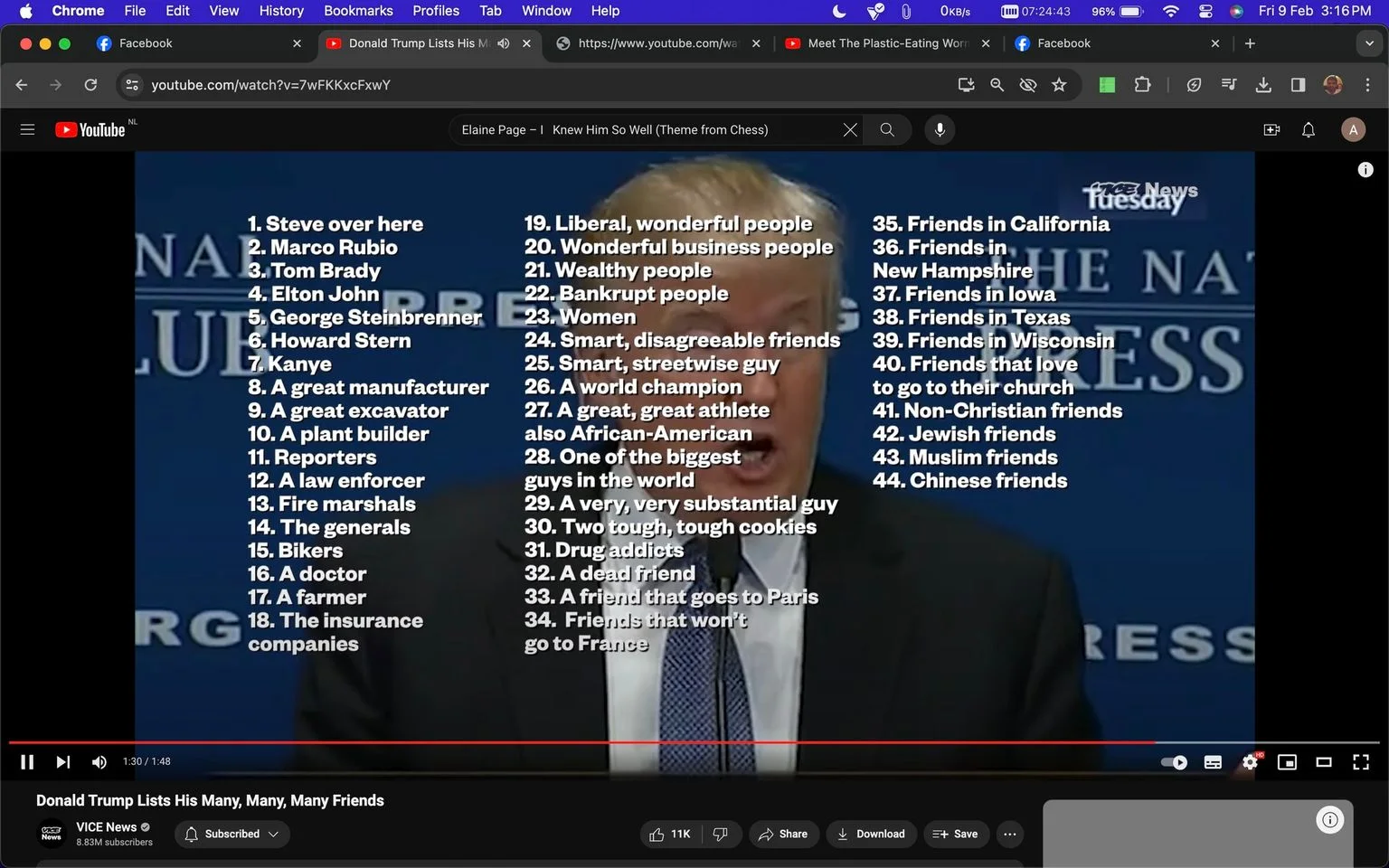Switch to the Meet The Plastic-Eating Worm tab

[886, 43]
